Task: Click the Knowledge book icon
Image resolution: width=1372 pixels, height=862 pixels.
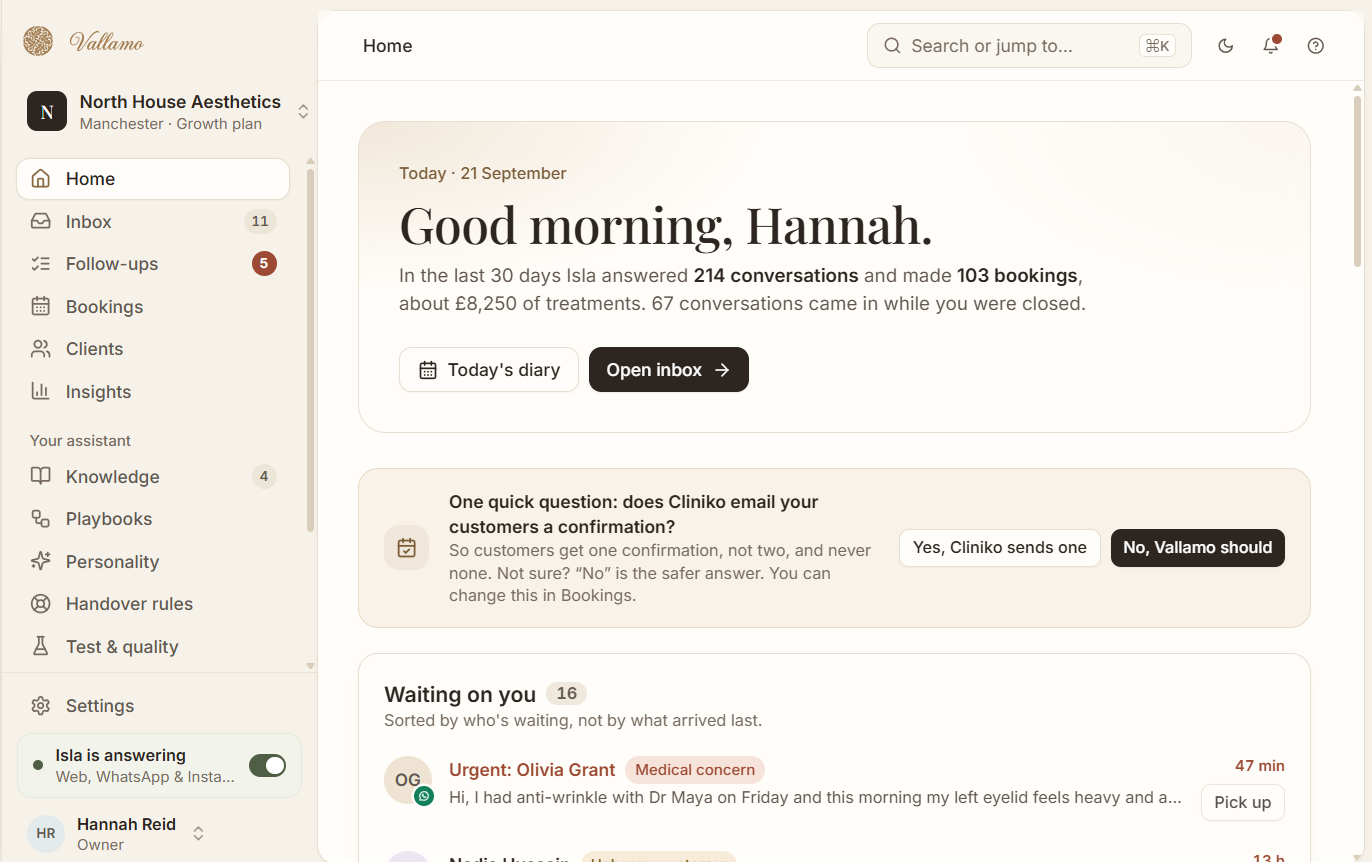Action: click(x=41, y=476)
